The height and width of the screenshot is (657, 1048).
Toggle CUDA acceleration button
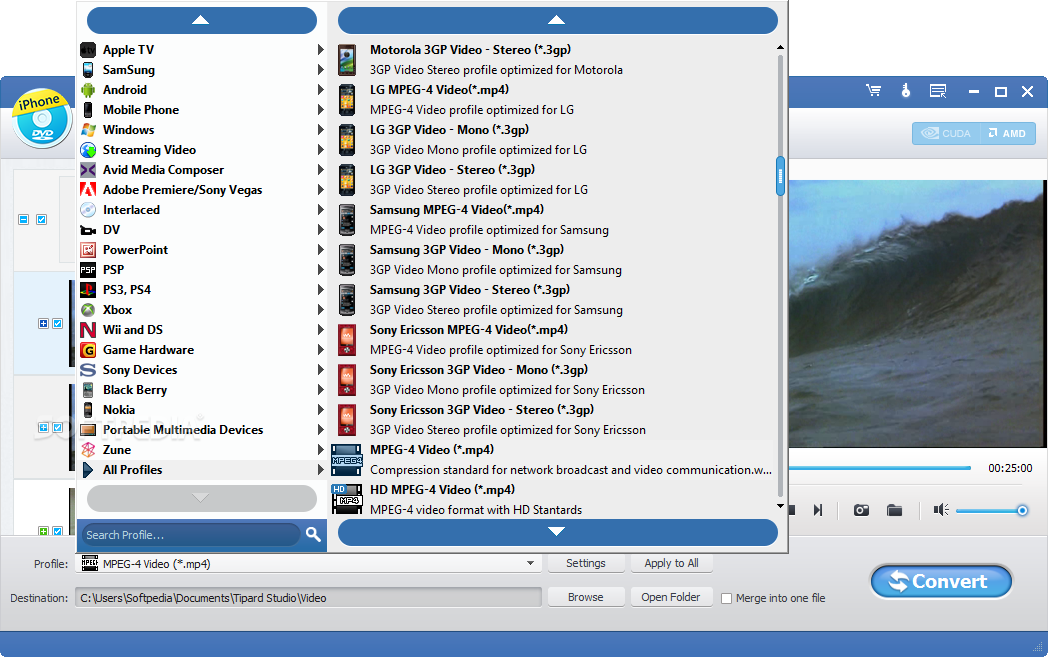[x=946, y=133]
